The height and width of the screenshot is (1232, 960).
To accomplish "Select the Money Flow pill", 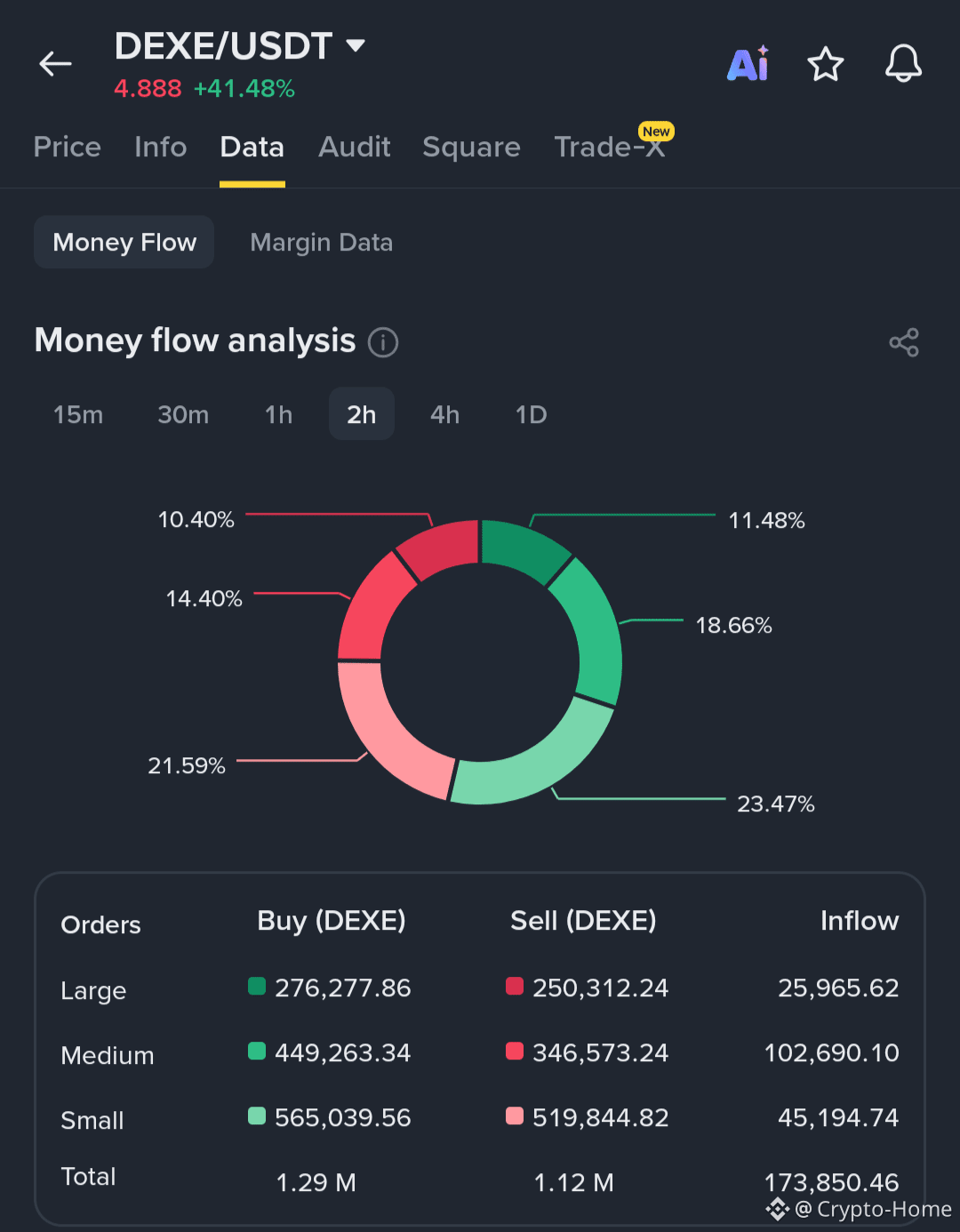I will pyautogui.click(x=124, y=242).
